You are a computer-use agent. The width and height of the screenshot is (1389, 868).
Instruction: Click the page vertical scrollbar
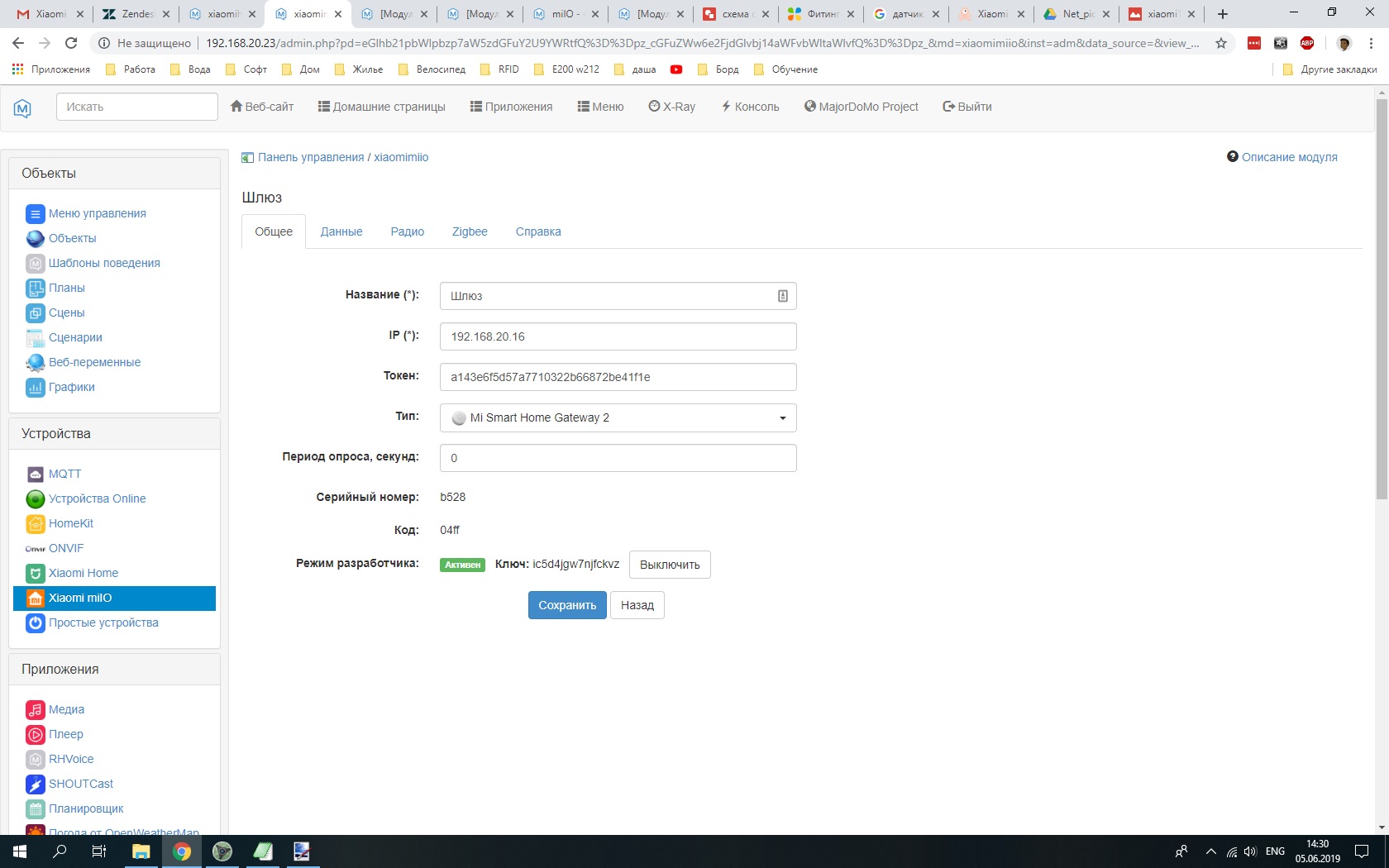(x=1382, y=299)
